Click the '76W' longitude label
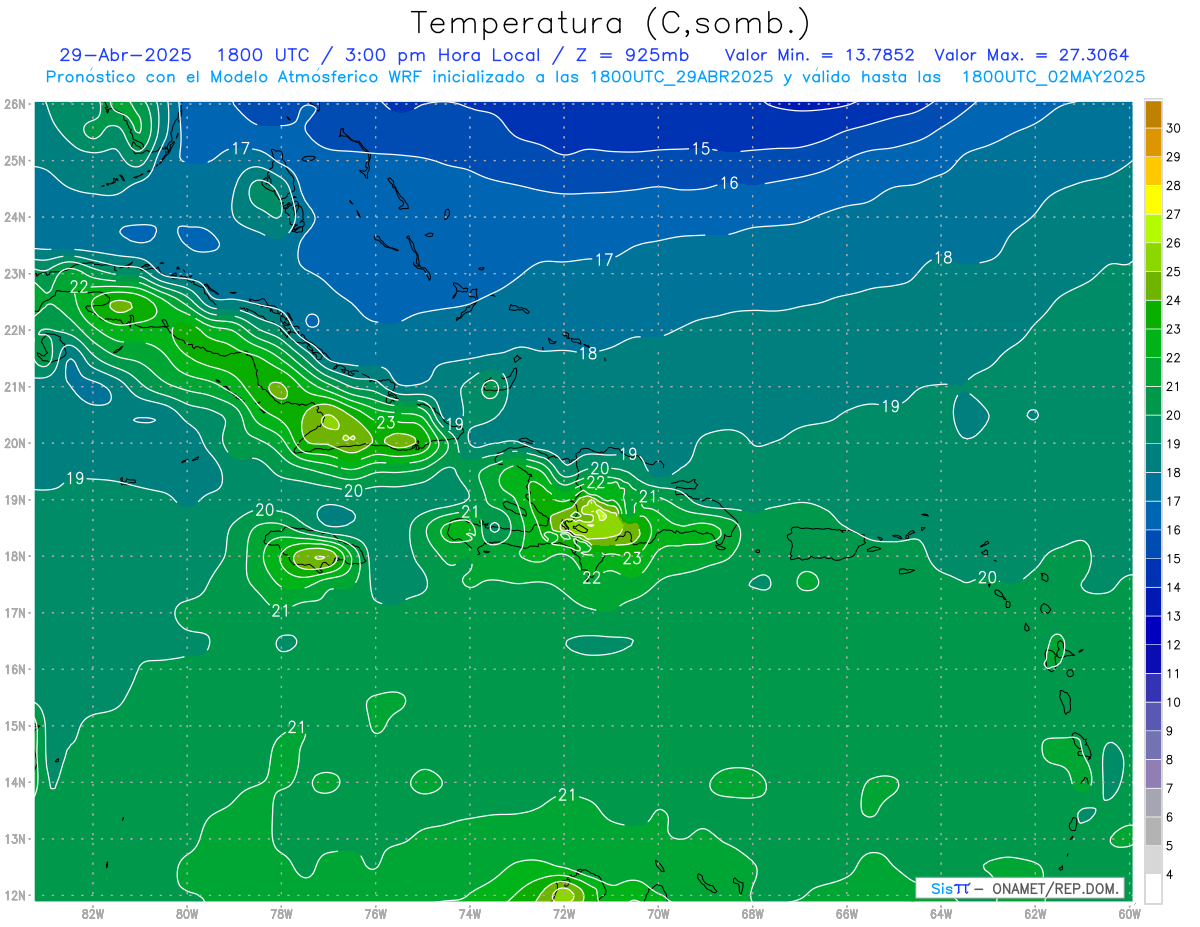This screenshot has height=927, width=1200. 376,913
